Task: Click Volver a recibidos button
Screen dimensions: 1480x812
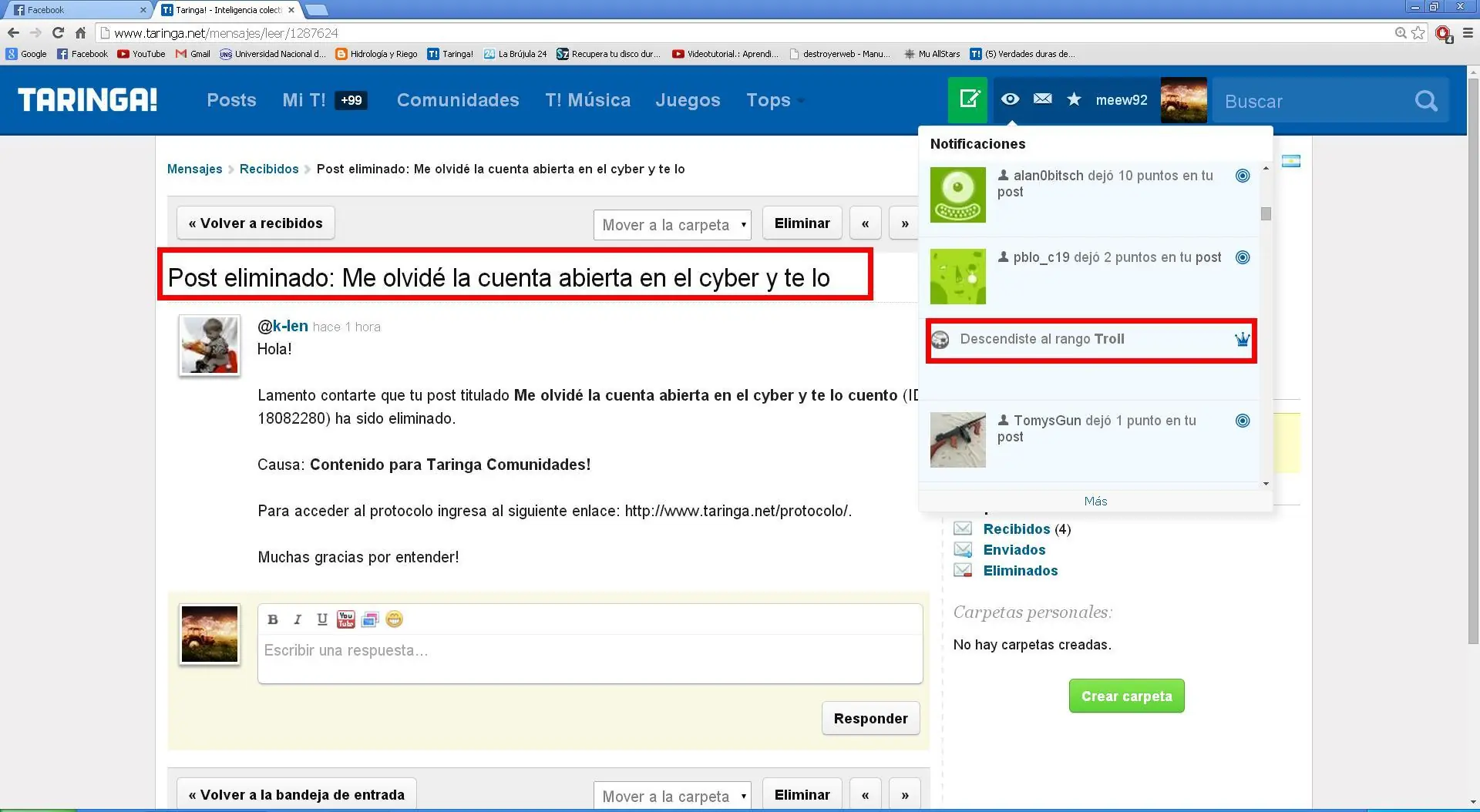Action: [x=255, y=223]
